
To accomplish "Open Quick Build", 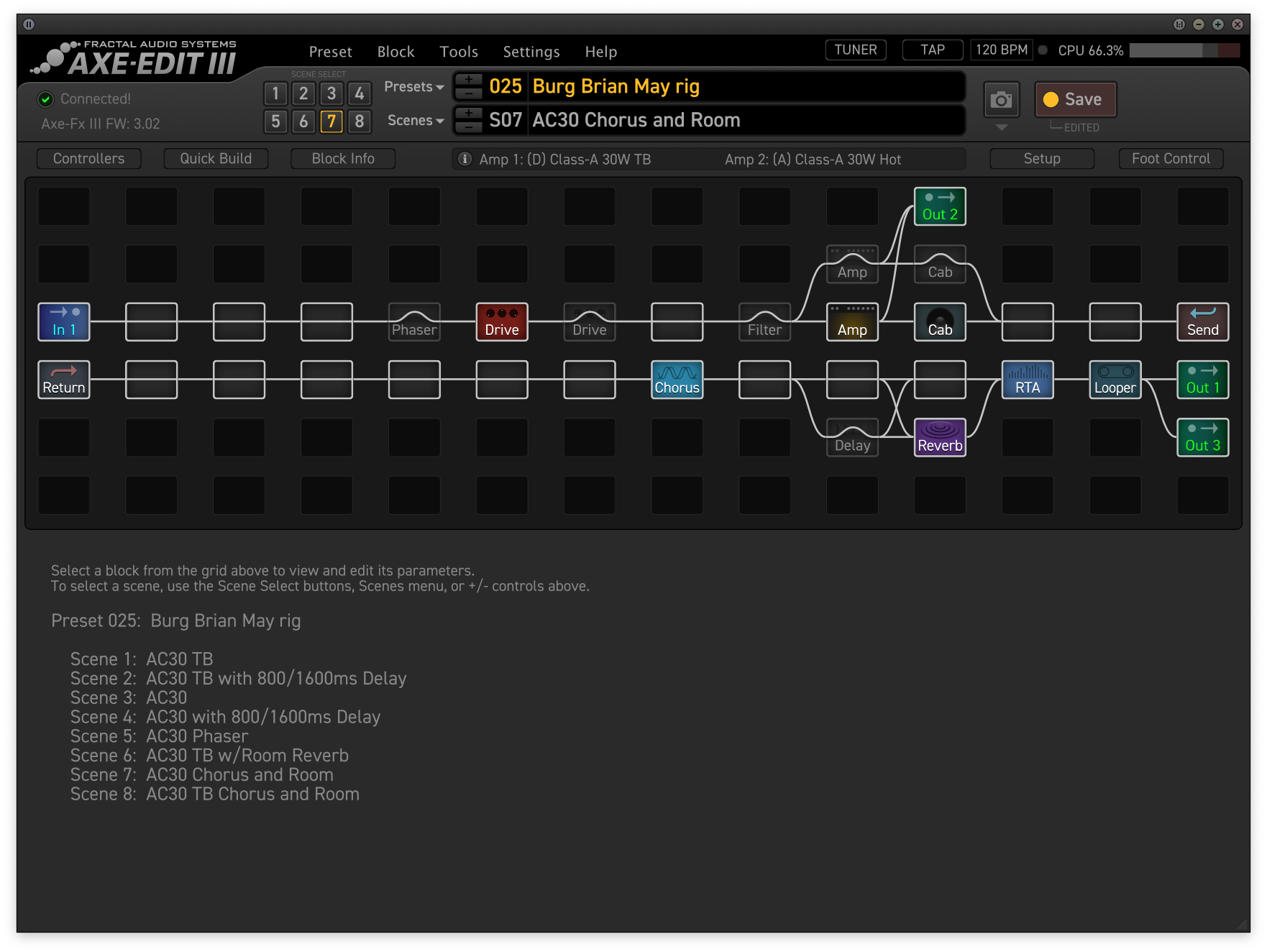I will pyautogui.click(x=216, y=159).
